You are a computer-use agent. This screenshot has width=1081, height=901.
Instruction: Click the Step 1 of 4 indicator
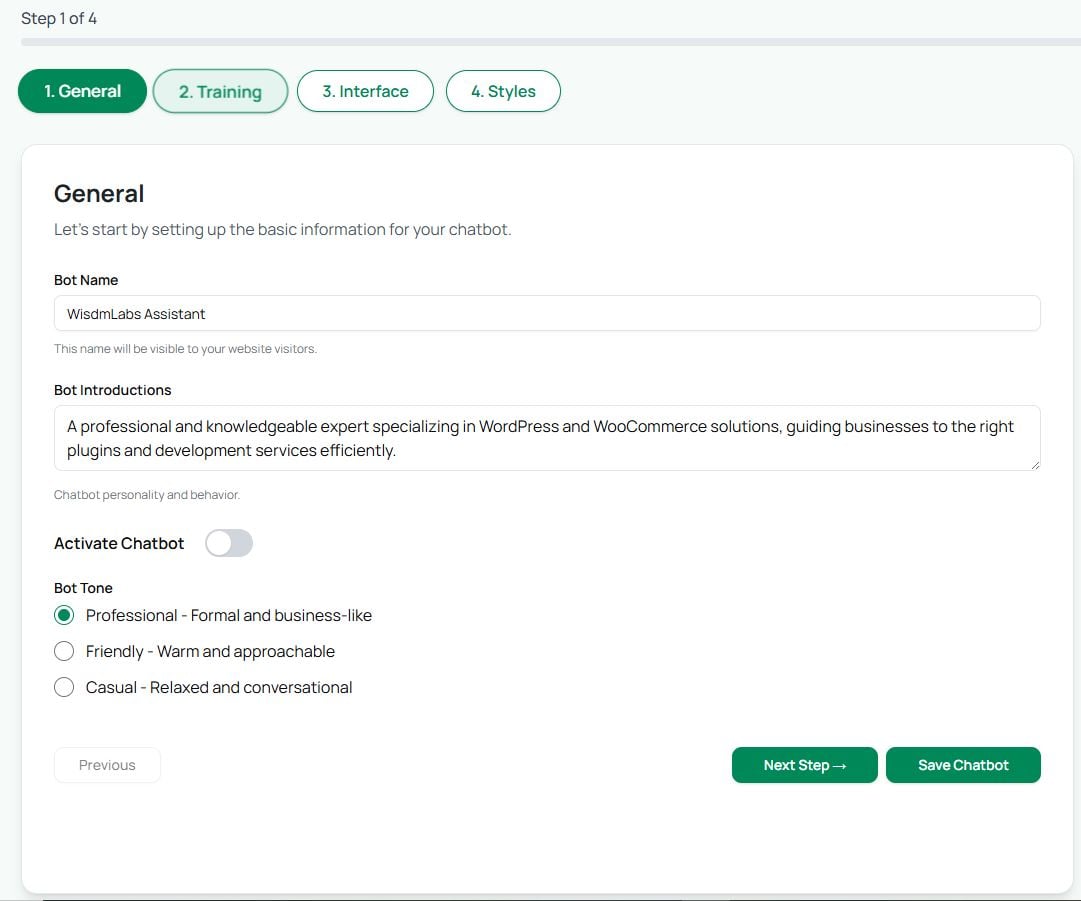[59, 18]
